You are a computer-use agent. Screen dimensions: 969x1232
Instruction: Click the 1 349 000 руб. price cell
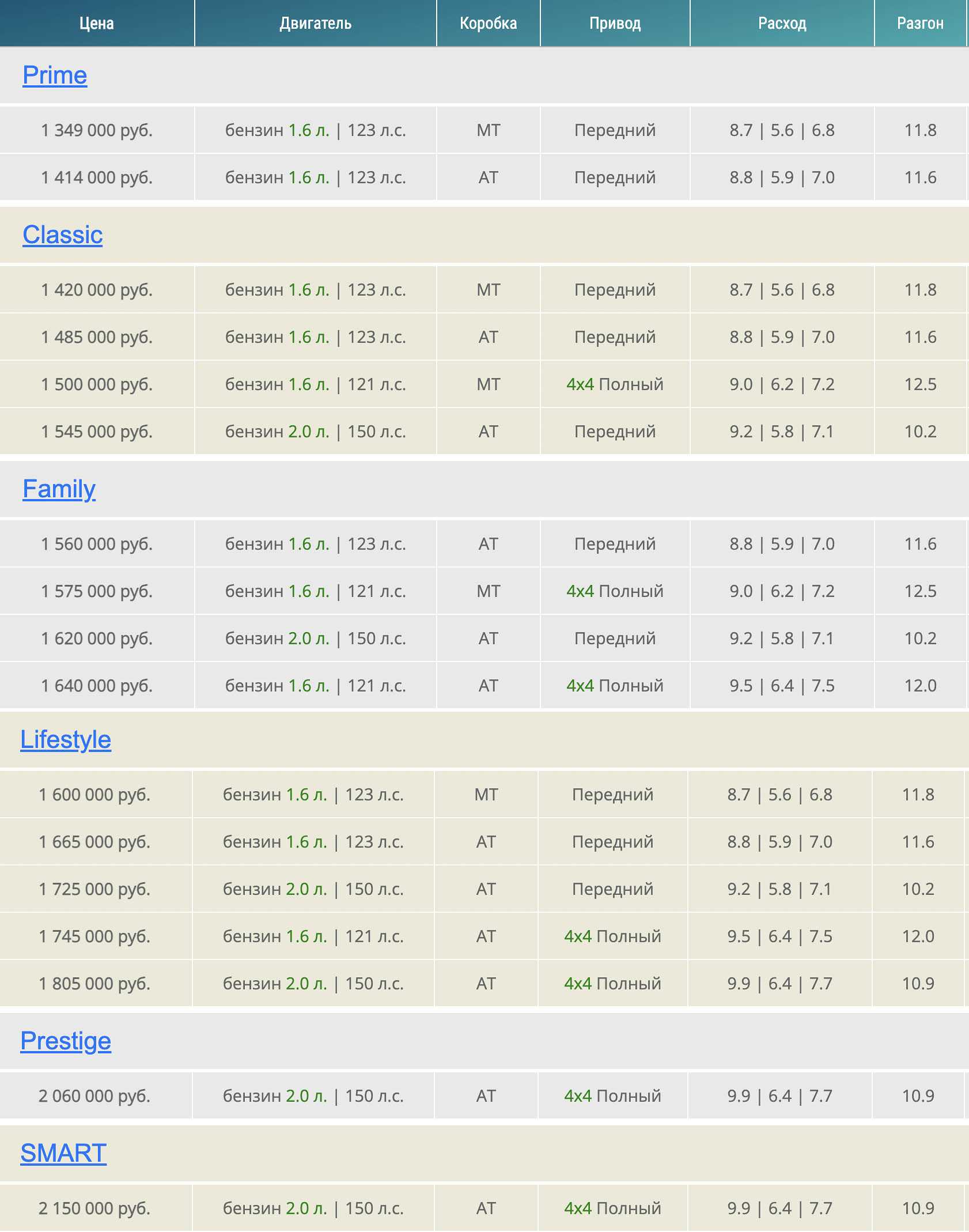[x=97, y=130]
